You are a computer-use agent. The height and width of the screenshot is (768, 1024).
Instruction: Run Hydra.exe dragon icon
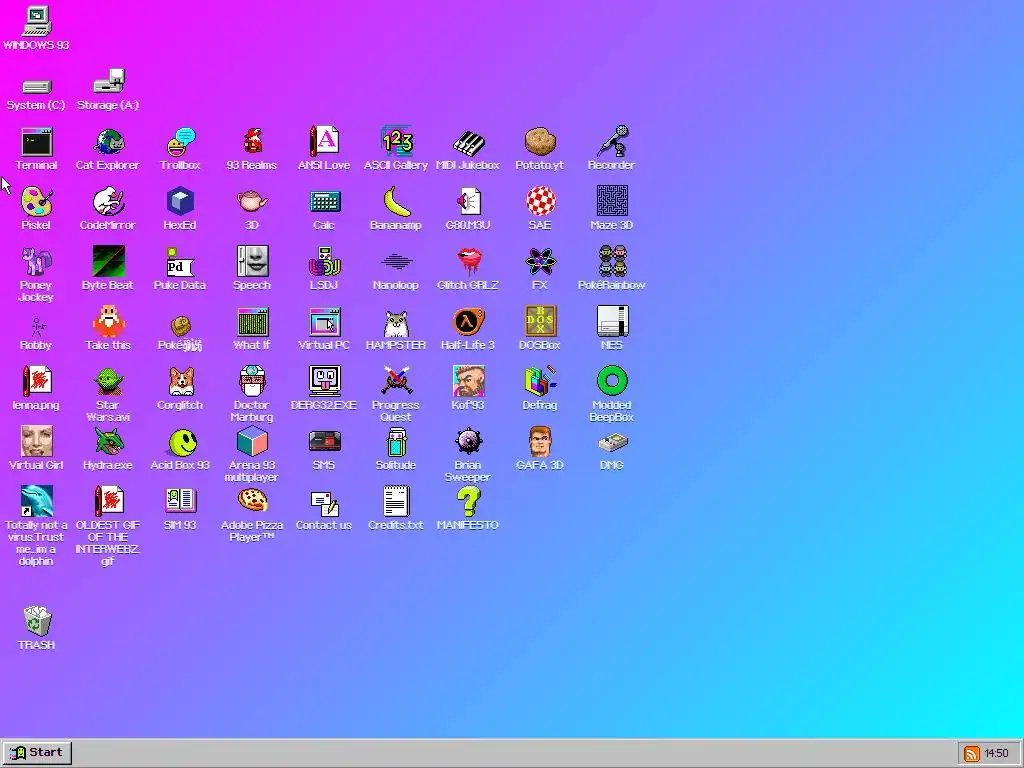pyautogui.click(x=108, y=442)
